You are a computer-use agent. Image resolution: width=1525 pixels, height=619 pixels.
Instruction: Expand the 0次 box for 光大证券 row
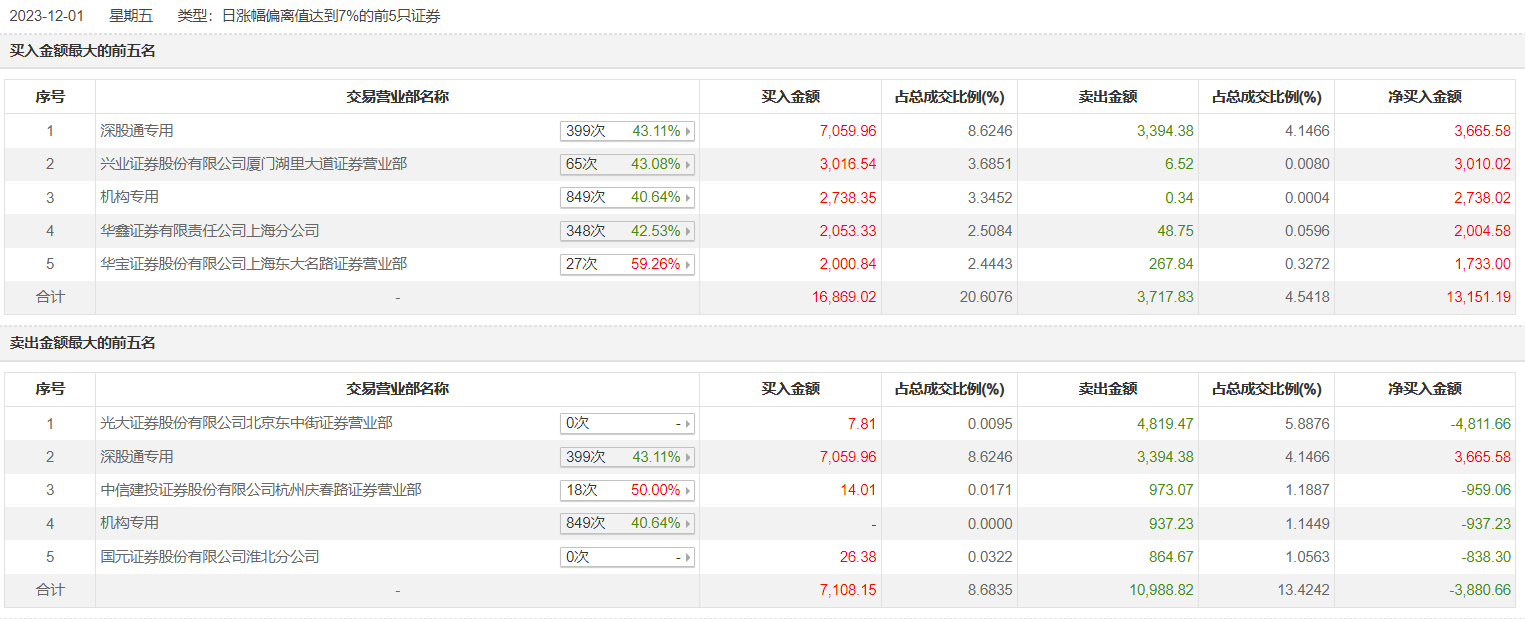click(x=627, y=424)
